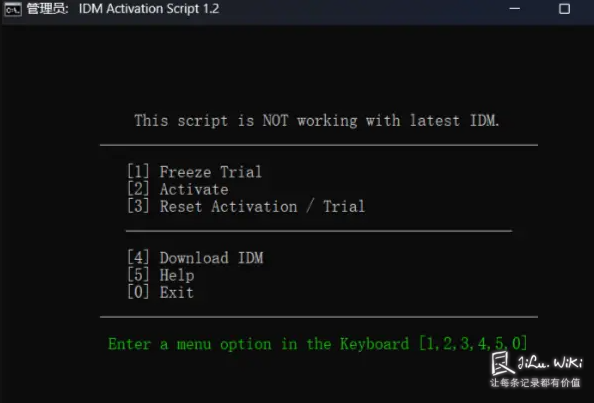This screenshot has width=594, height=403.
Task: Select the Freeze Trial menu option
Action: [194, 172]
